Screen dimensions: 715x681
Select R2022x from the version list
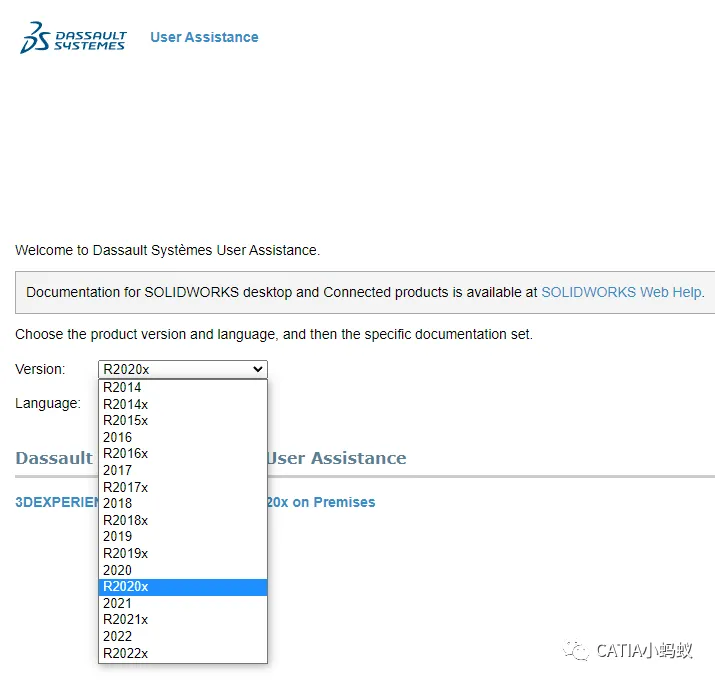point(182,653)
